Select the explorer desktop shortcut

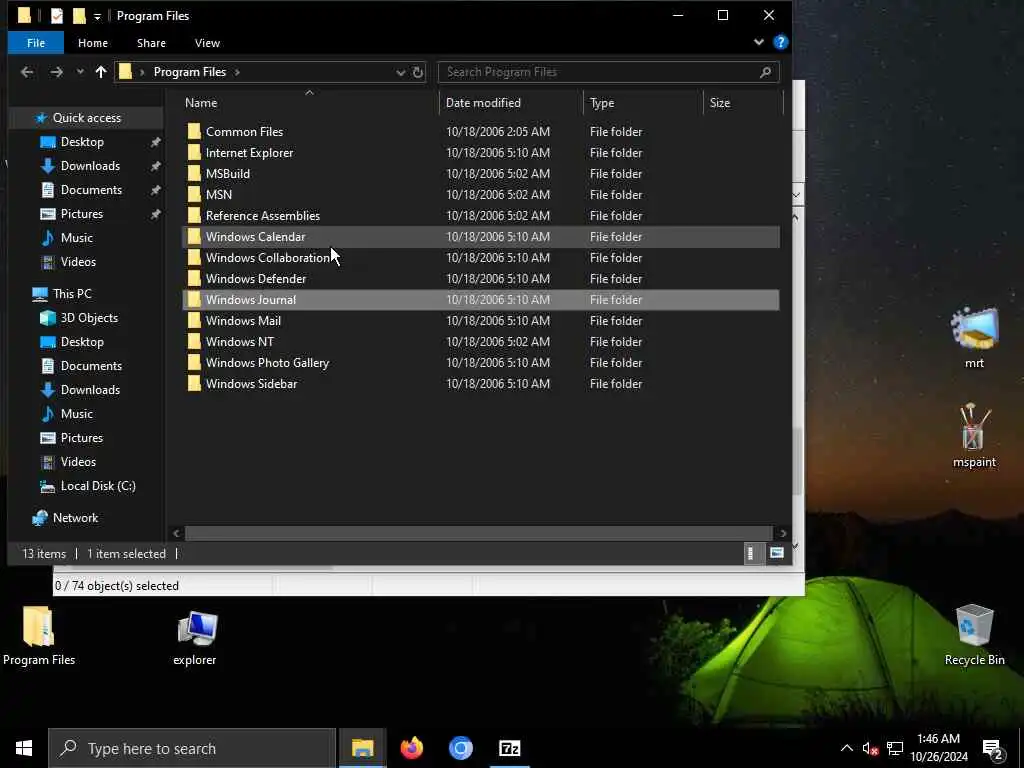195,637
